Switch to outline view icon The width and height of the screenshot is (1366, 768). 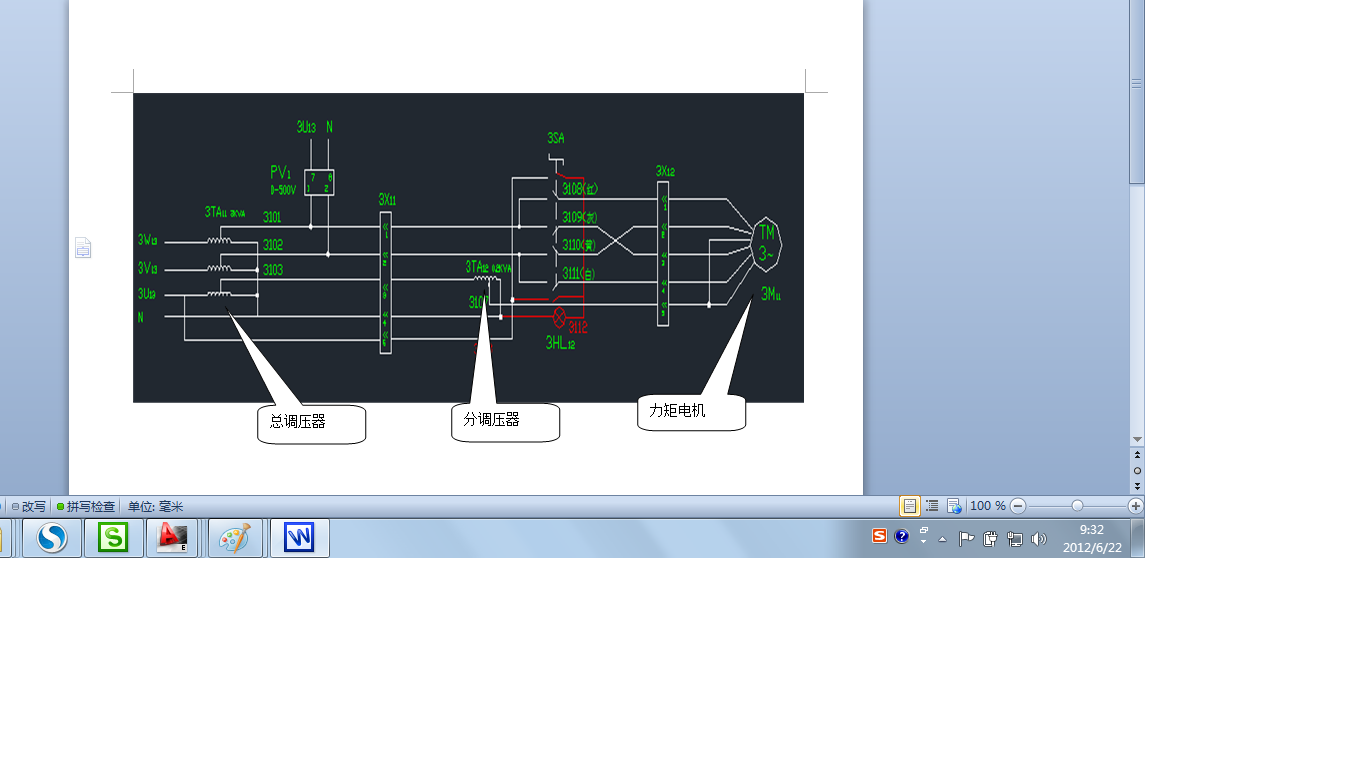click(932, 506)
